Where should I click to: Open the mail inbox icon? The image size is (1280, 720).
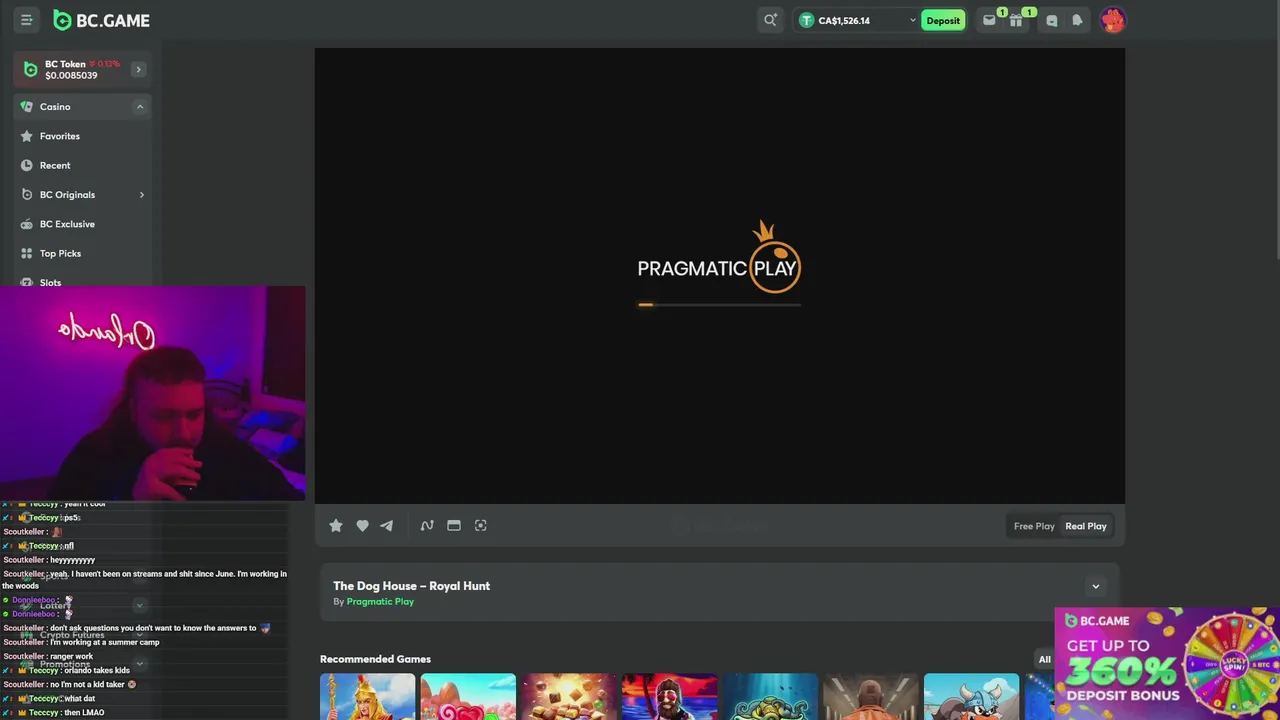[989, 20]
